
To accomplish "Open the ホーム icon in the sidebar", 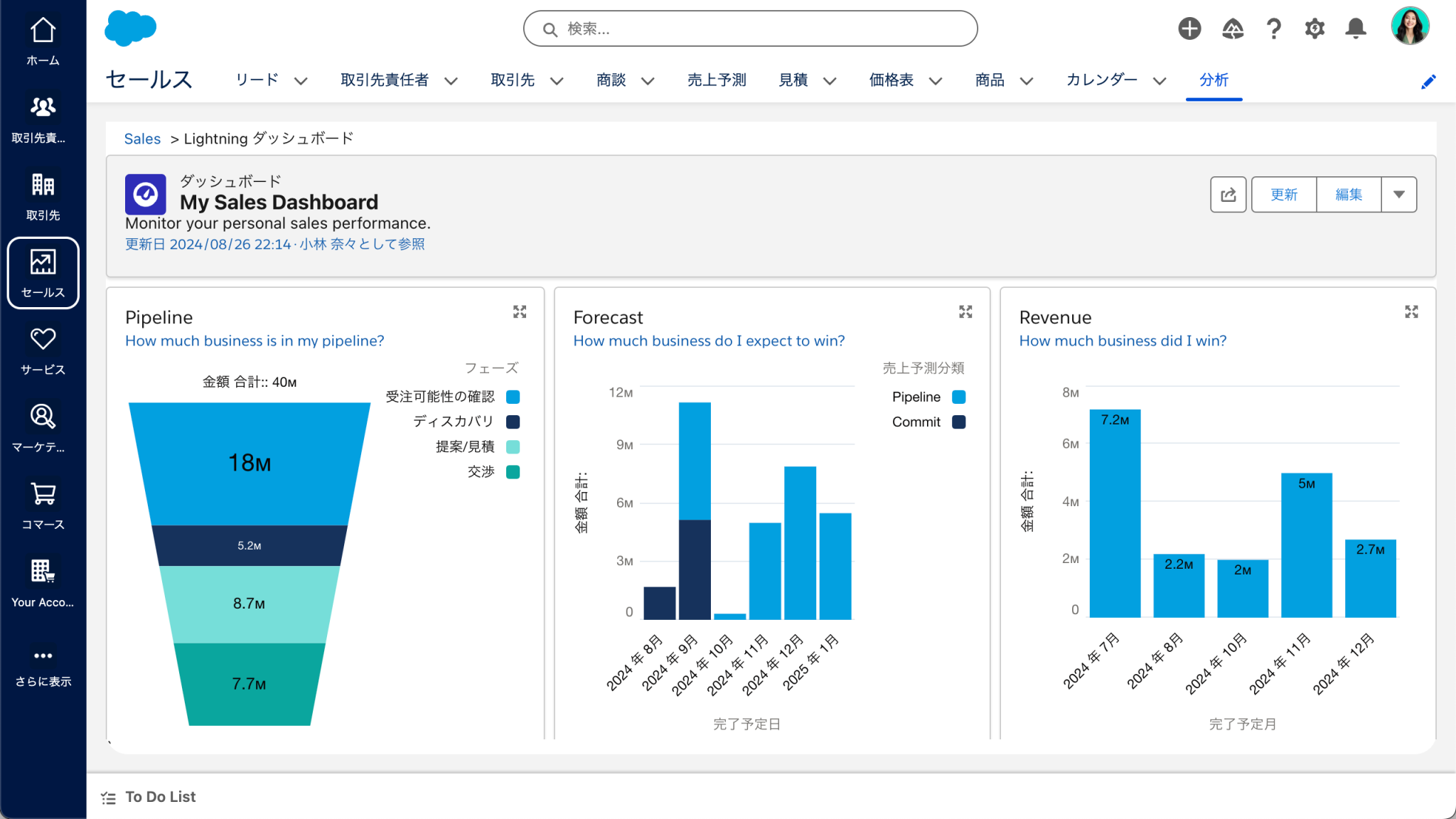I will point(43,30).
